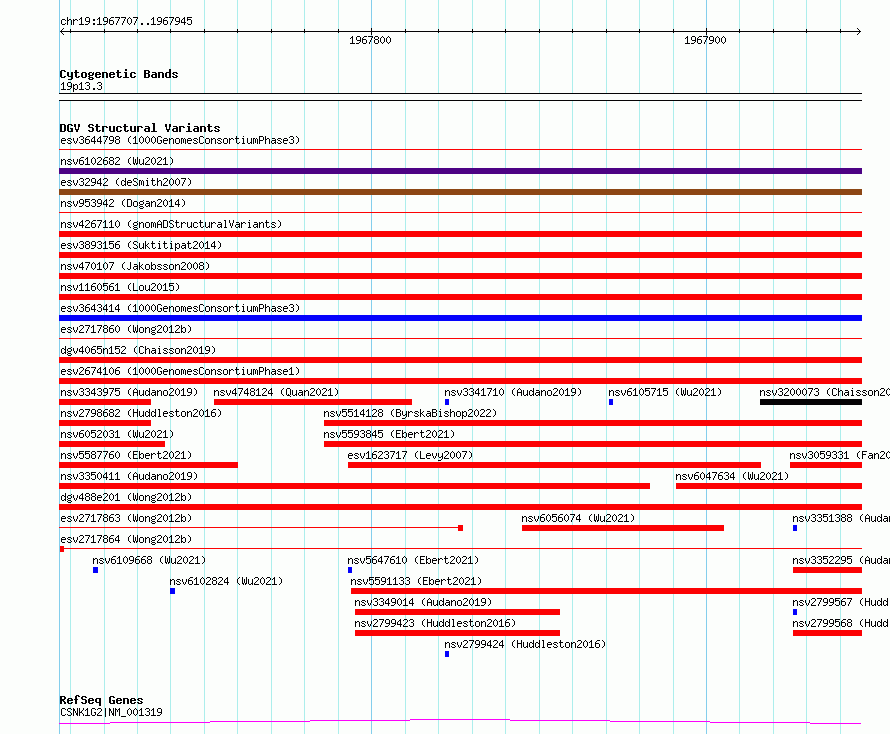Screen dimensions: 890x734
Task: Select nsv470107 (Jakobsson2008) variant label
Action: [135, 266]
